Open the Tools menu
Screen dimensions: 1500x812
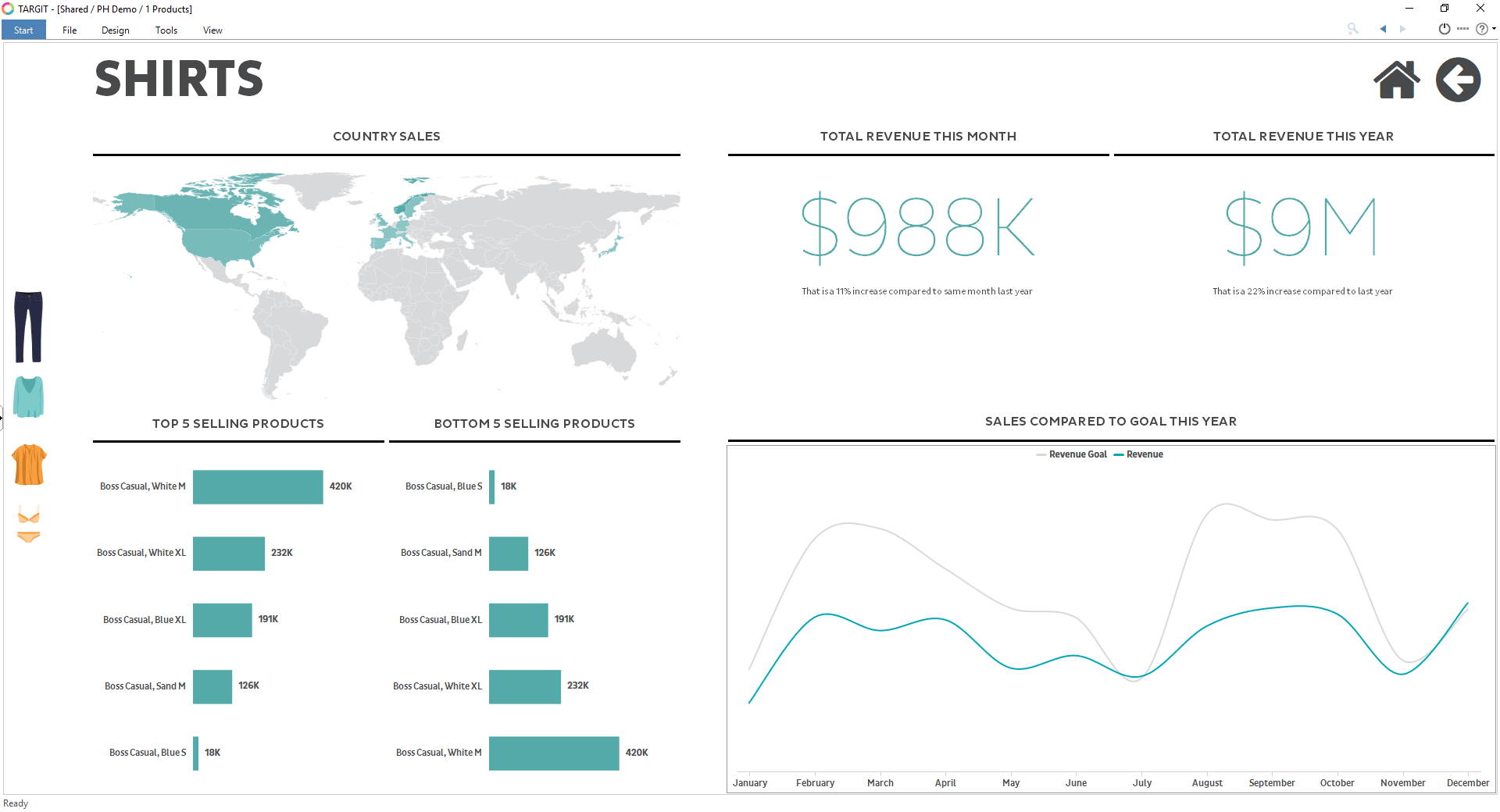point(166,30)
